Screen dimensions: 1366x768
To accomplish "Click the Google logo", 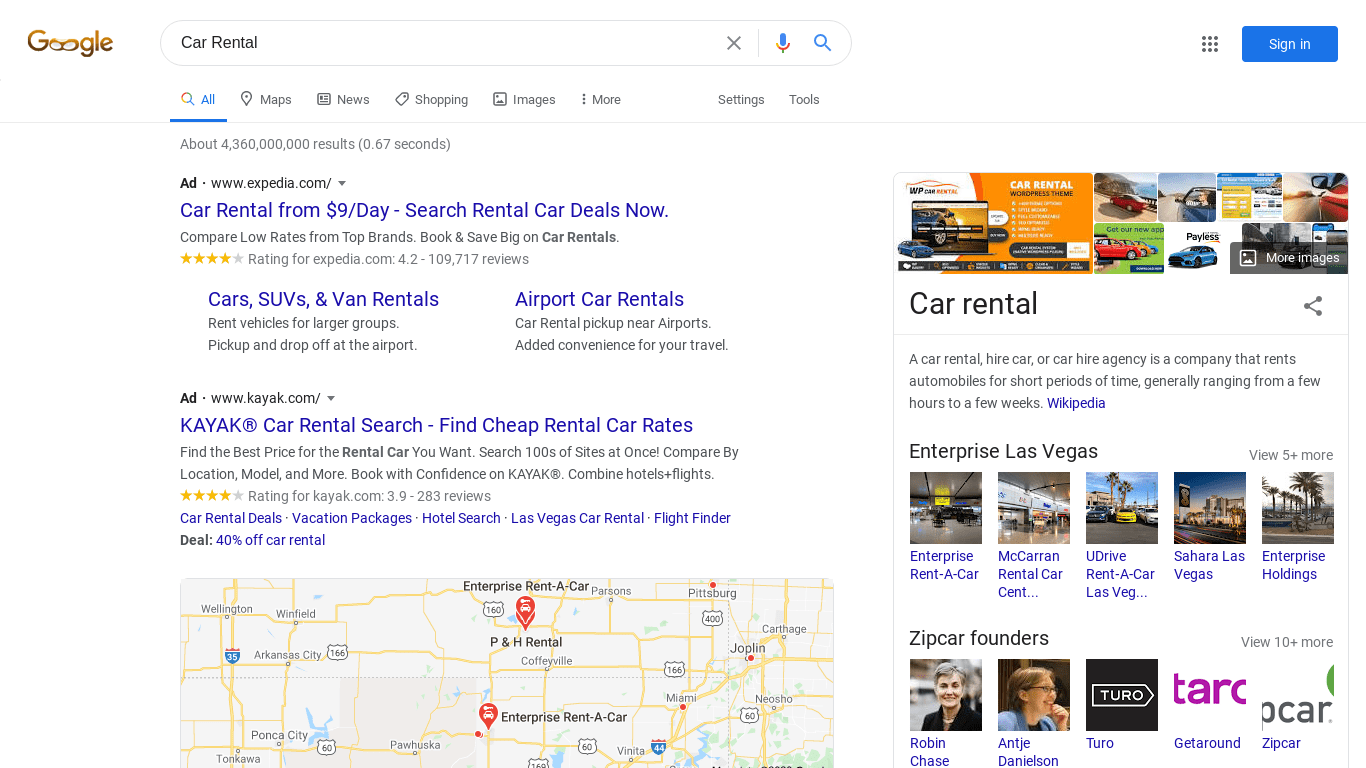I will coord(70,43).
